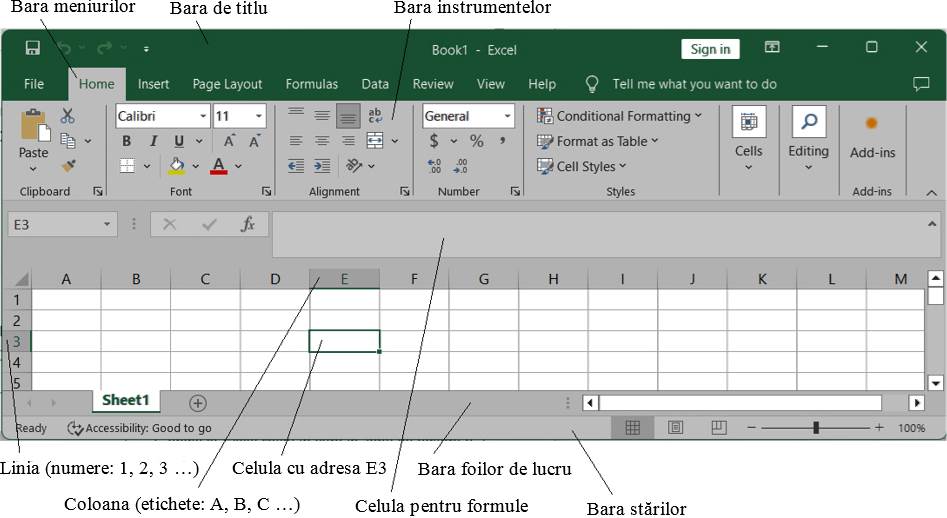Center text horizontally
Screen dimensions: 947x518
[x=322, y=141]
